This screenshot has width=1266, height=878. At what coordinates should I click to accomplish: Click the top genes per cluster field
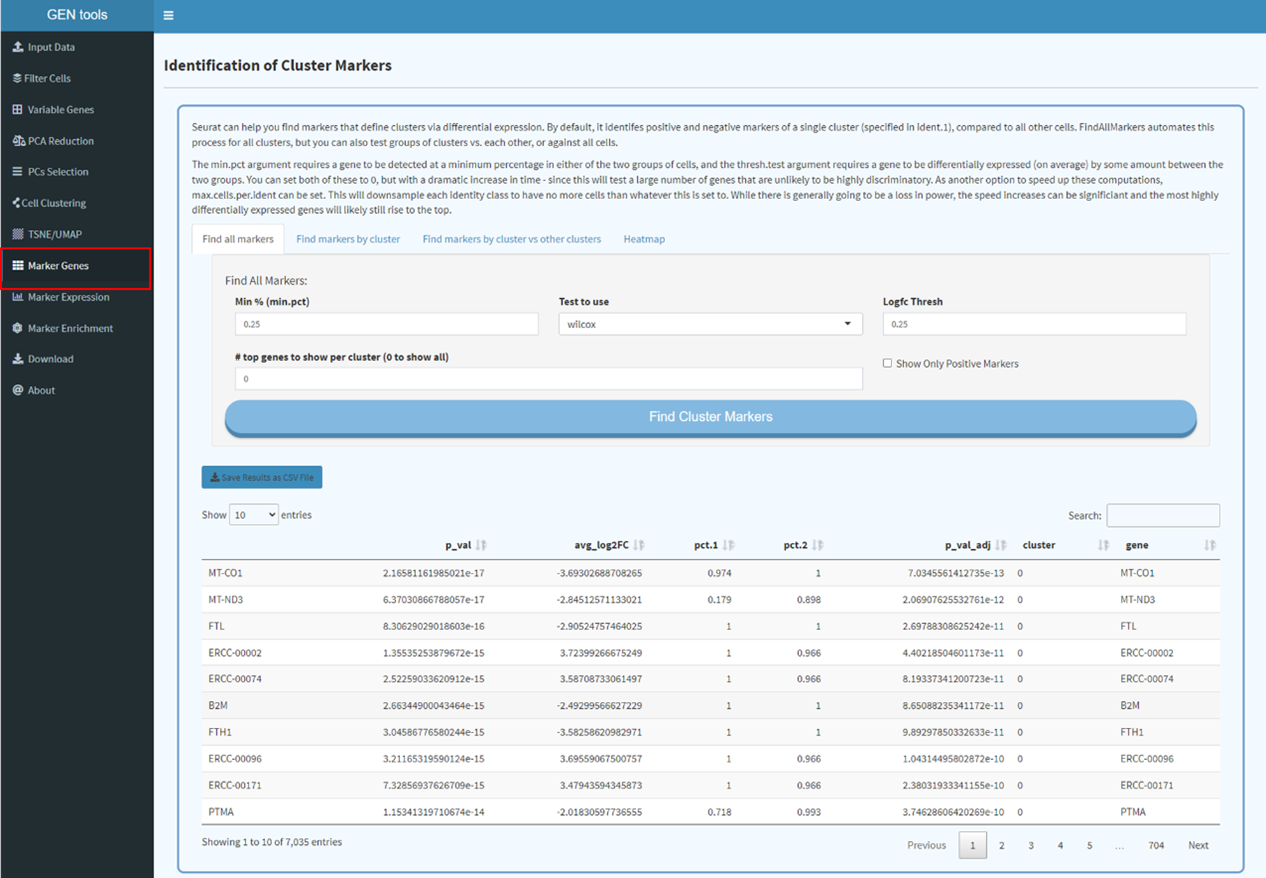548,379
